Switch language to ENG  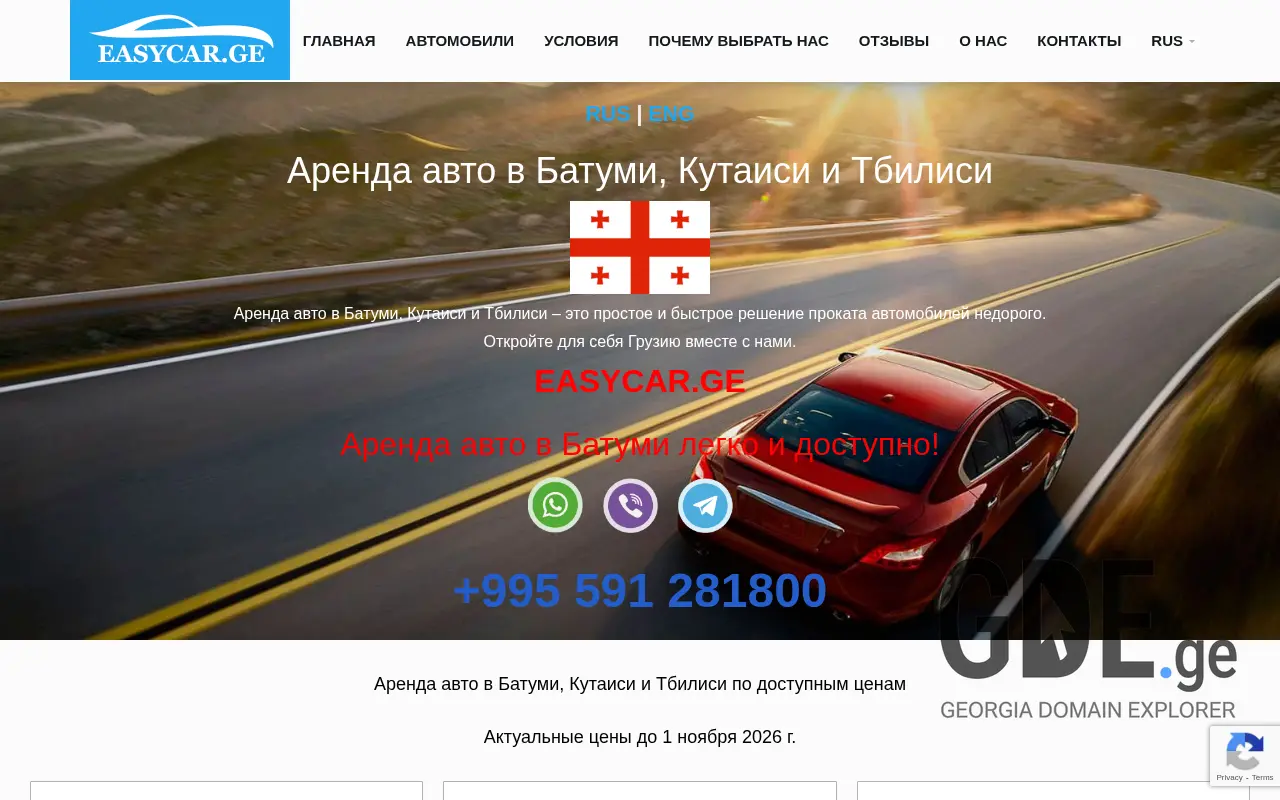click(671, 114)
